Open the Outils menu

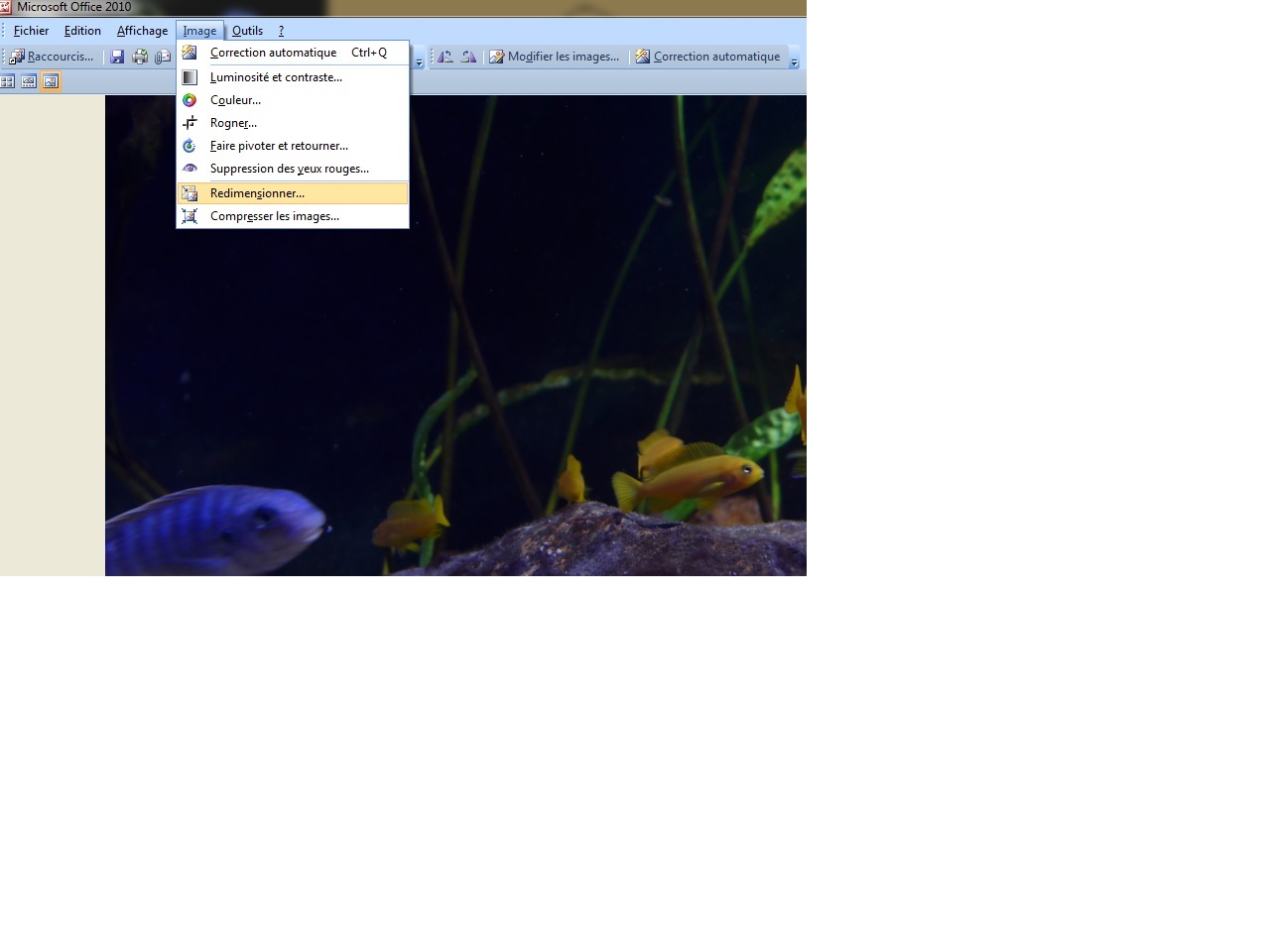point(247,31)
